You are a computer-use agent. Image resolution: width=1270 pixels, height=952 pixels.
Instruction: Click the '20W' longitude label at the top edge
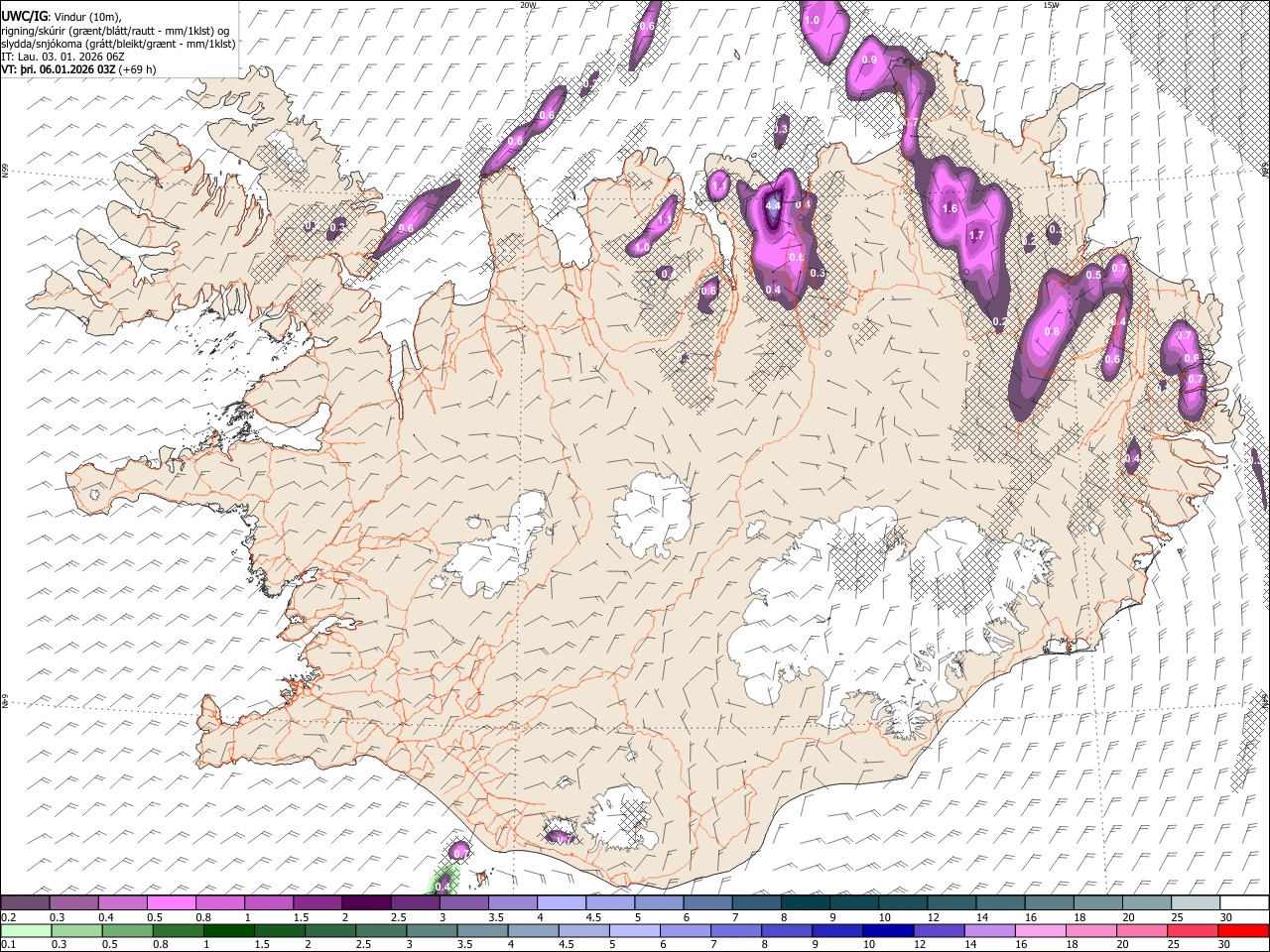pos(528,5)
